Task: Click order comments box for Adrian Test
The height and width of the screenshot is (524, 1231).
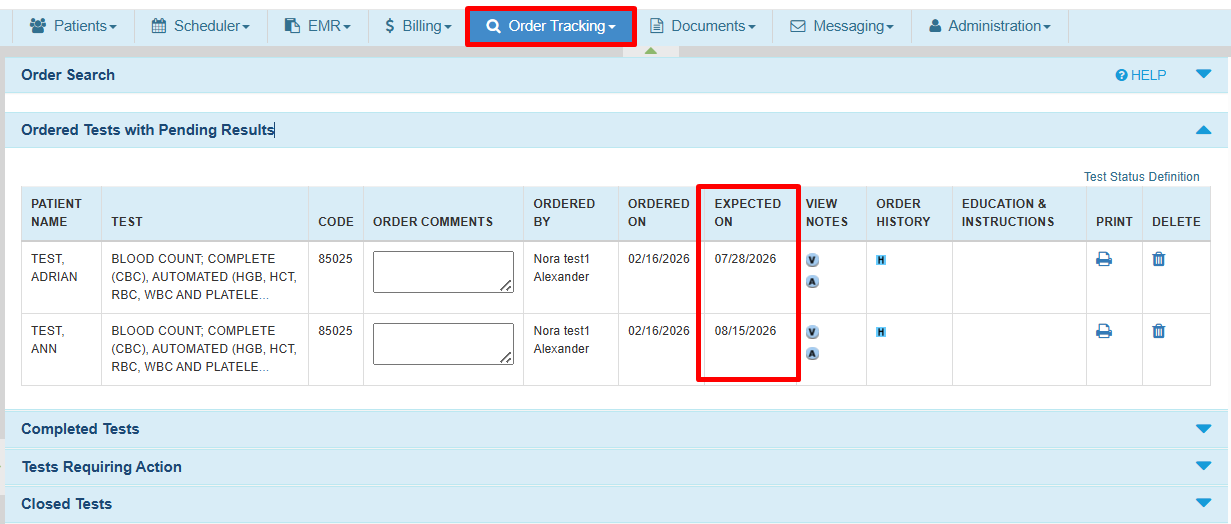Action: [442, 271]
